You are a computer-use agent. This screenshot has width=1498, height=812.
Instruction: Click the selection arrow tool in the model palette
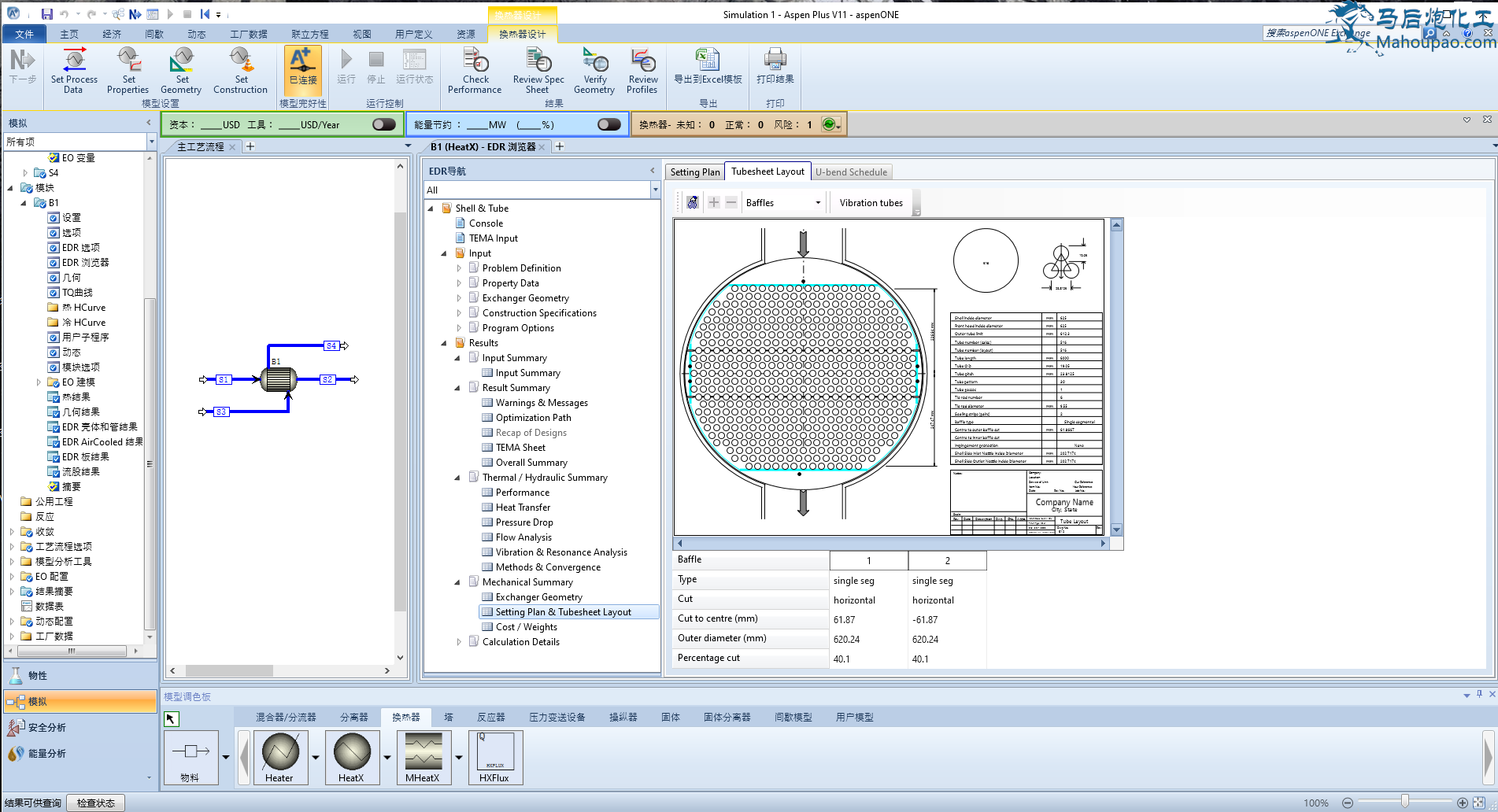tap(172, 718)
